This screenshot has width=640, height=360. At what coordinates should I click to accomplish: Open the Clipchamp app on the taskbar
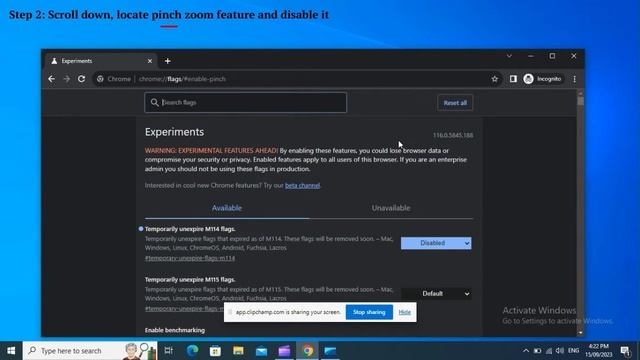point(284,351)
